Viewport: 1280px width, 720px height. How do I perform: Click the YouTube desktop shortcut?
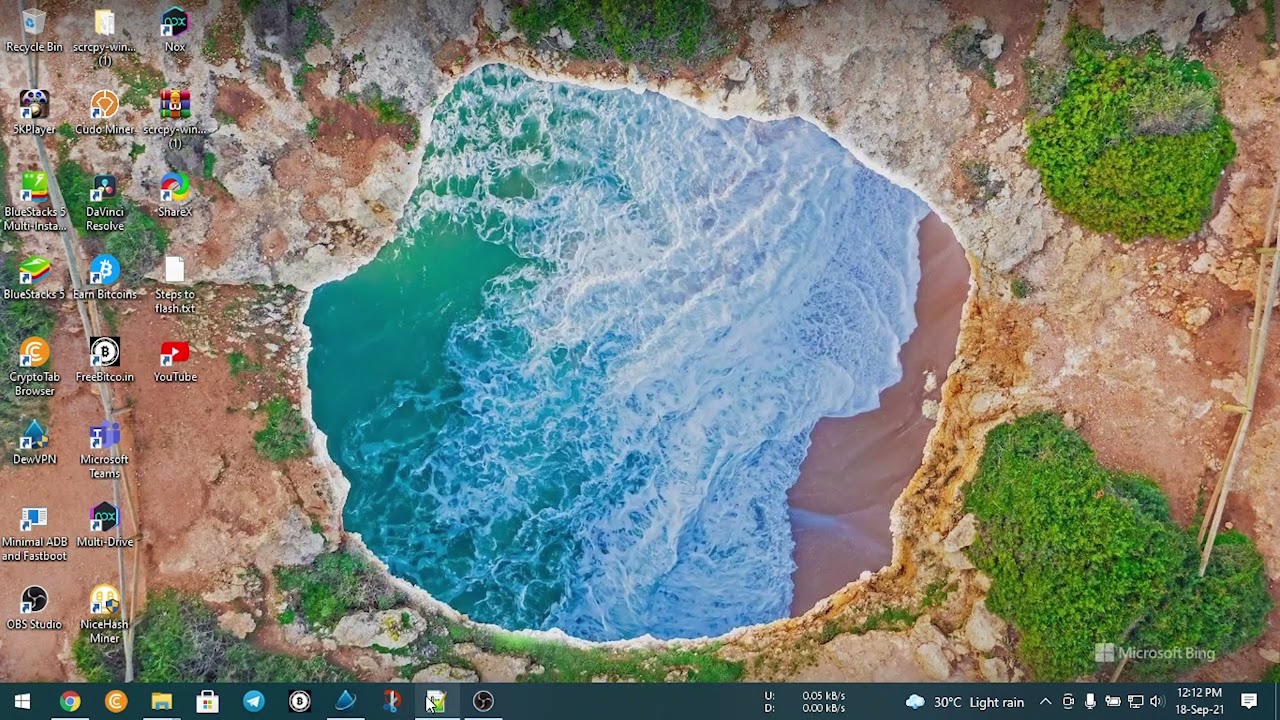(175, 355)
